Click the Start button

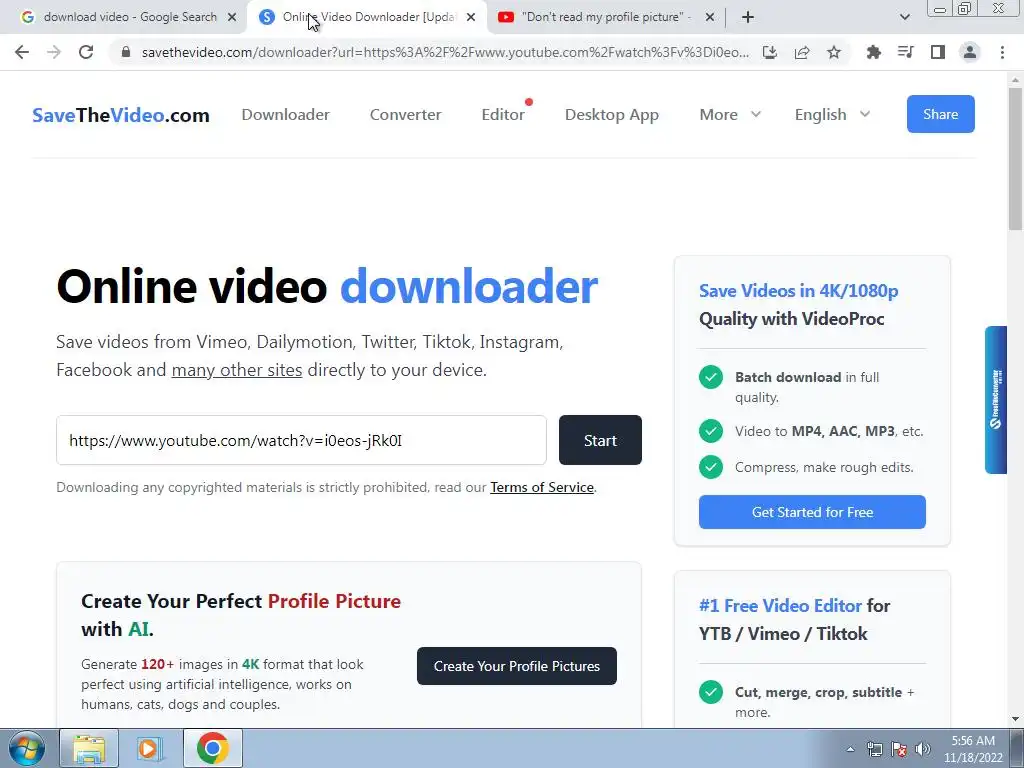600,440
